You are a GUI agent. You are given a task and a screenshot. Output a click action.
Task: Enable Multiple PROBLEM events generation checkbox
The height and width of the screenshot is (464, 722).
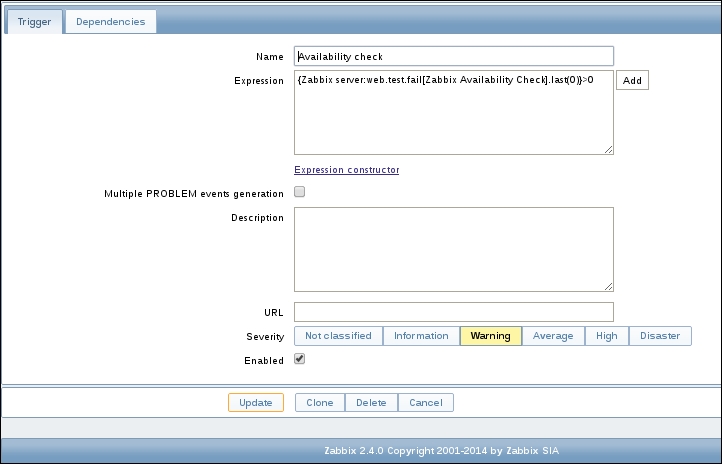click(x=299, y=192)
